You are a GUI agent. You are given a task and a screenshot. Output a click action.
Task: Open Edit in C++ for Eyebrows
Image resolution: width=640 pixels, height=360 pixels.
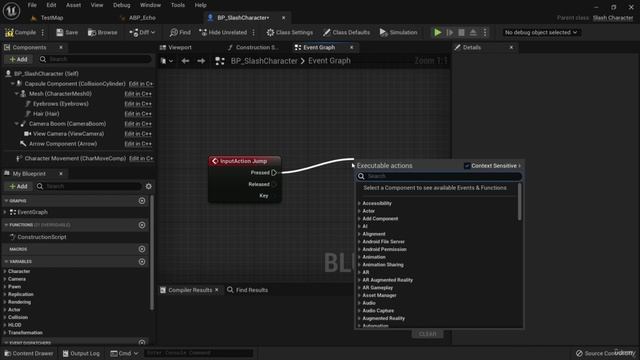tap(138, 104)
